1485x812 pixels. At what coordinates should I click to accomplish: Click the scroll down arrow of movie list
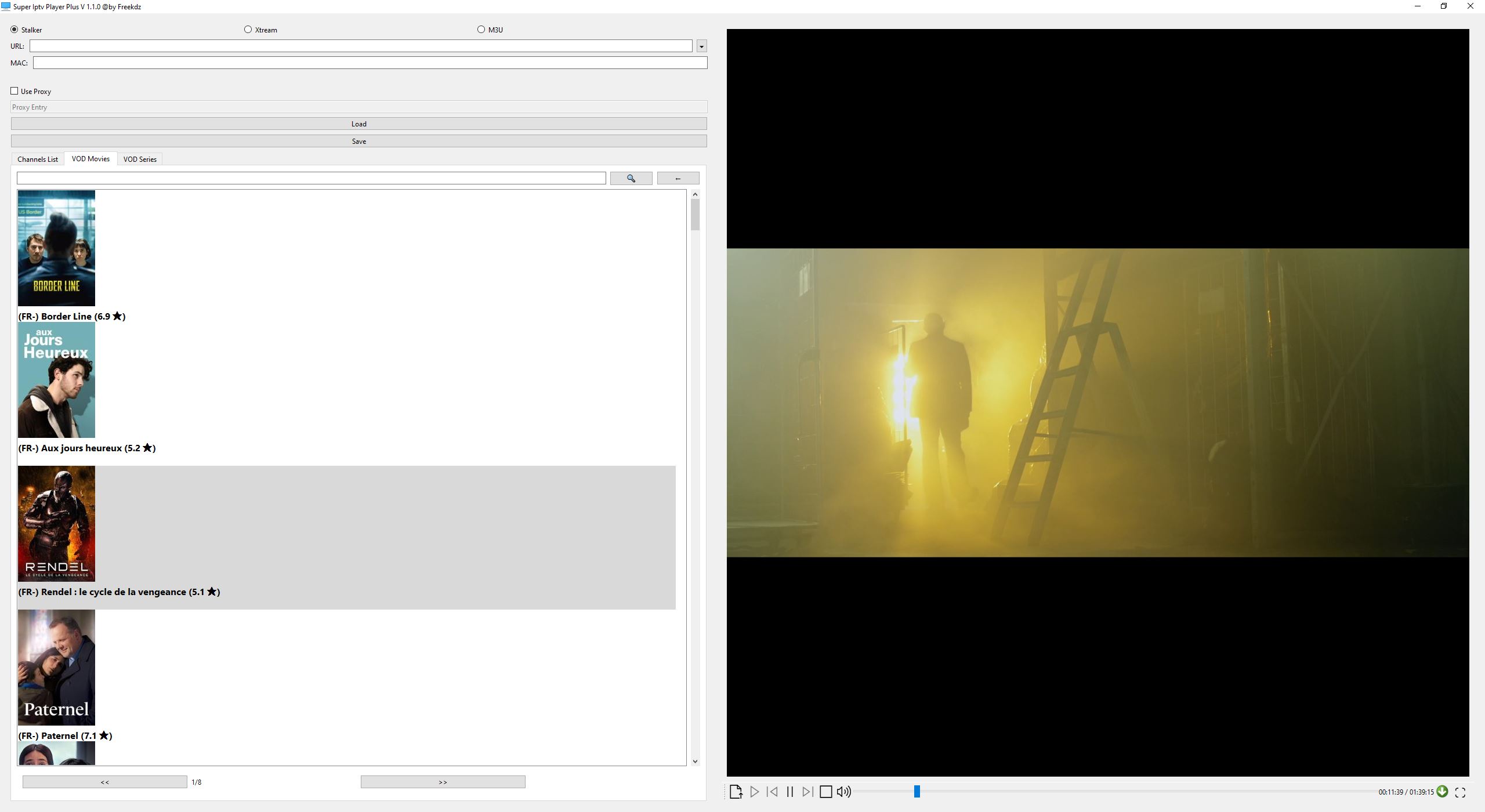695,762
